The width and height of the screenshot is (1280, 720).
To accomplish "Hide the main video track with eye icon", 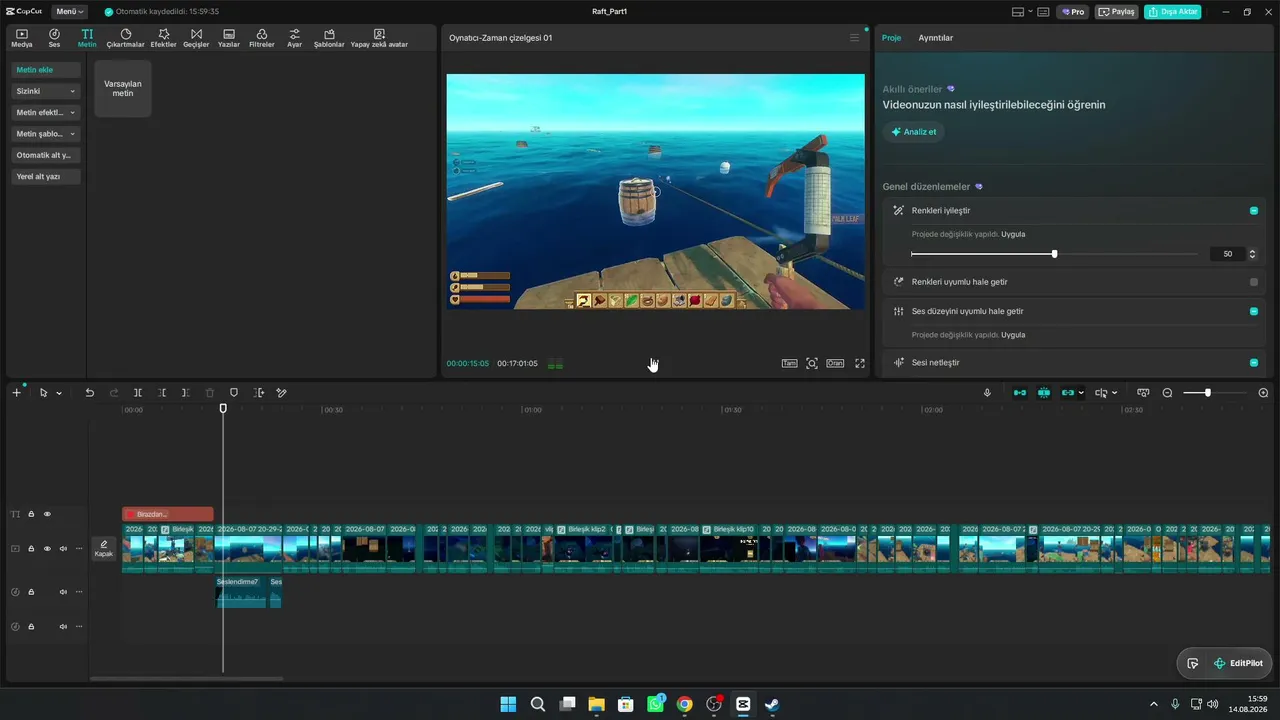I will coord(47,548).
